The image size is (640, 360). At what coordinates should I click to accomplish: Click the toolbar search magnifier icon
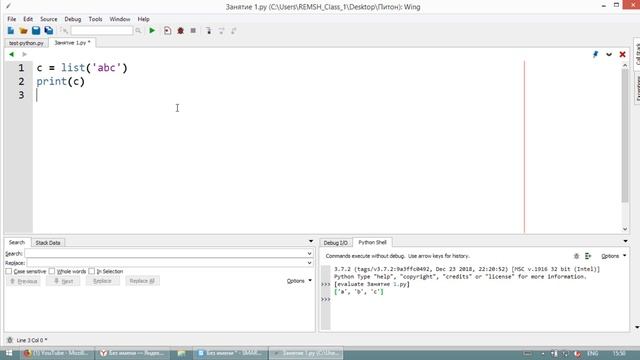click(138, 31)
